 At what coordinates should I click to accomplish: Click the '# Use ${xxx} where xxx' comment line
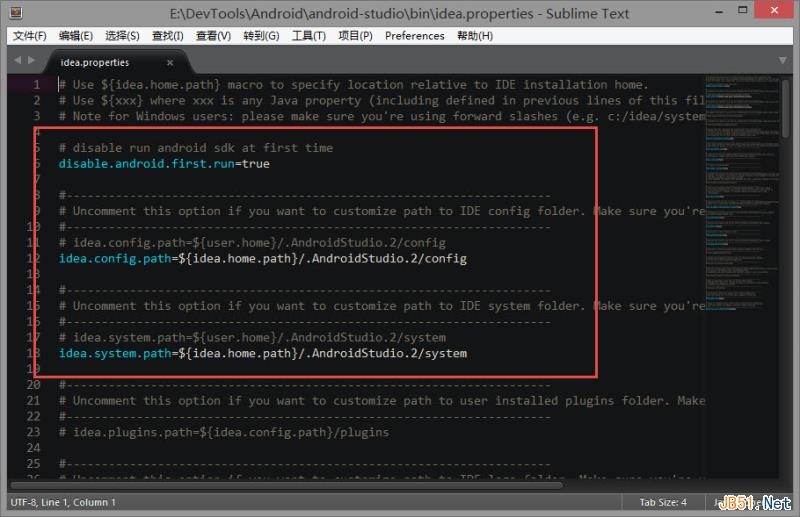(x=382, y=101)
